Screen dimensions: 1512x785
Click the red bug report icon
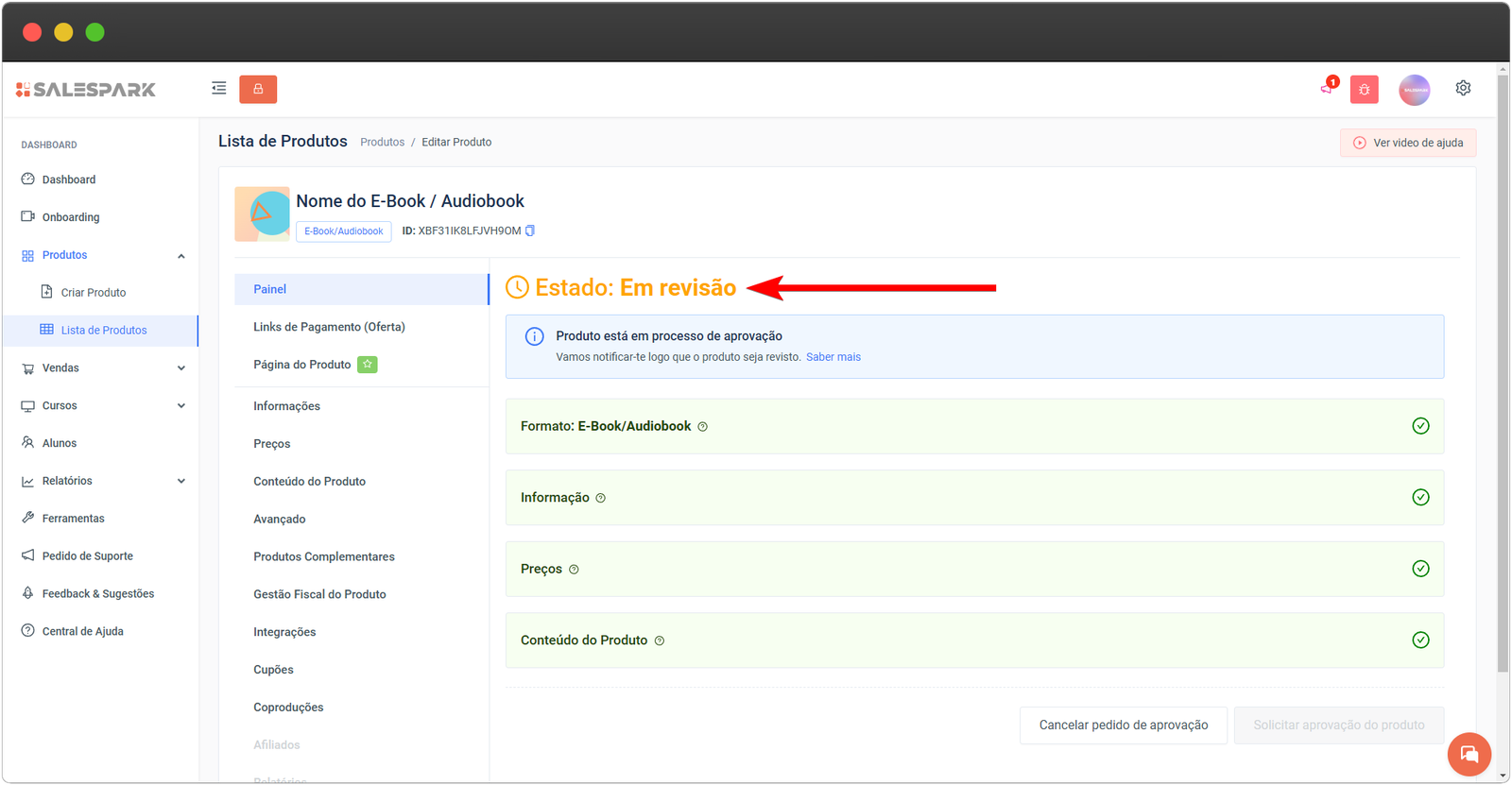(x=1364, y=90)
